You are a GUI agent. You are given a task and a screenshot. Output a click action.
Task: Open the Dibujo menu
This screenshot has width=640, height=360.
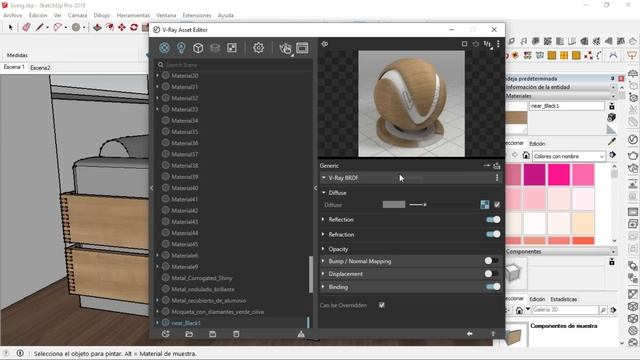[x=102, y=15]
